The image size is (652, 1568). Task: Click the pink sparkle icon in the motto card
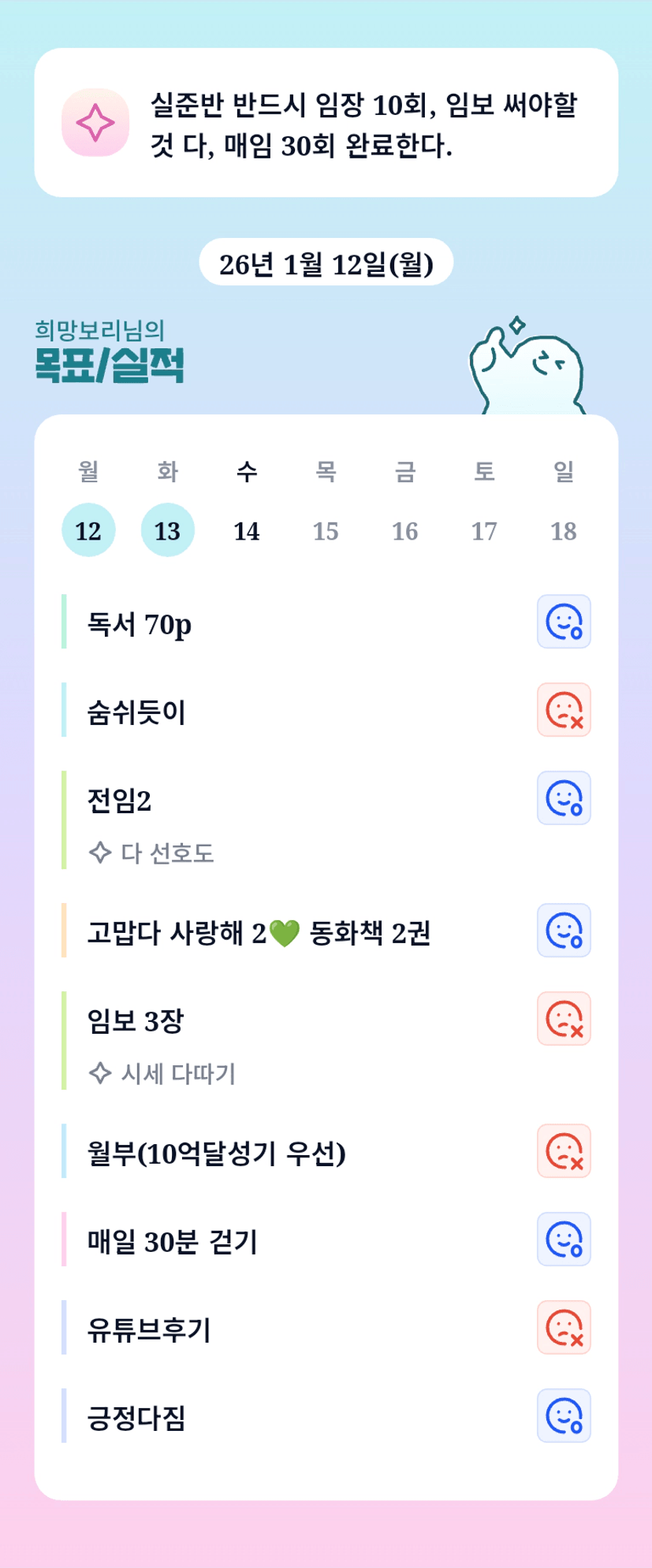(x=95, y=123)
